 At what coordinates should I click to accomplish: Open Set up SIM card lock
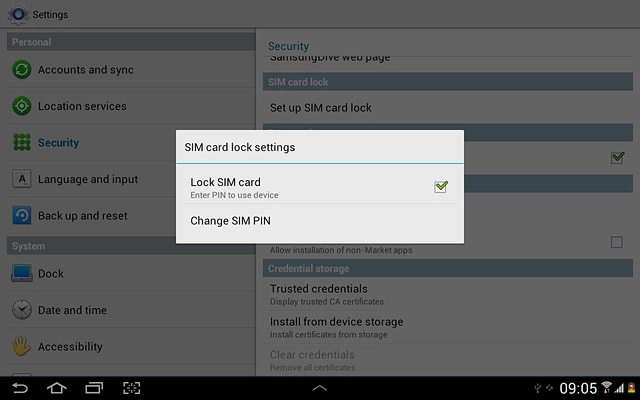(x=321, y=108)
